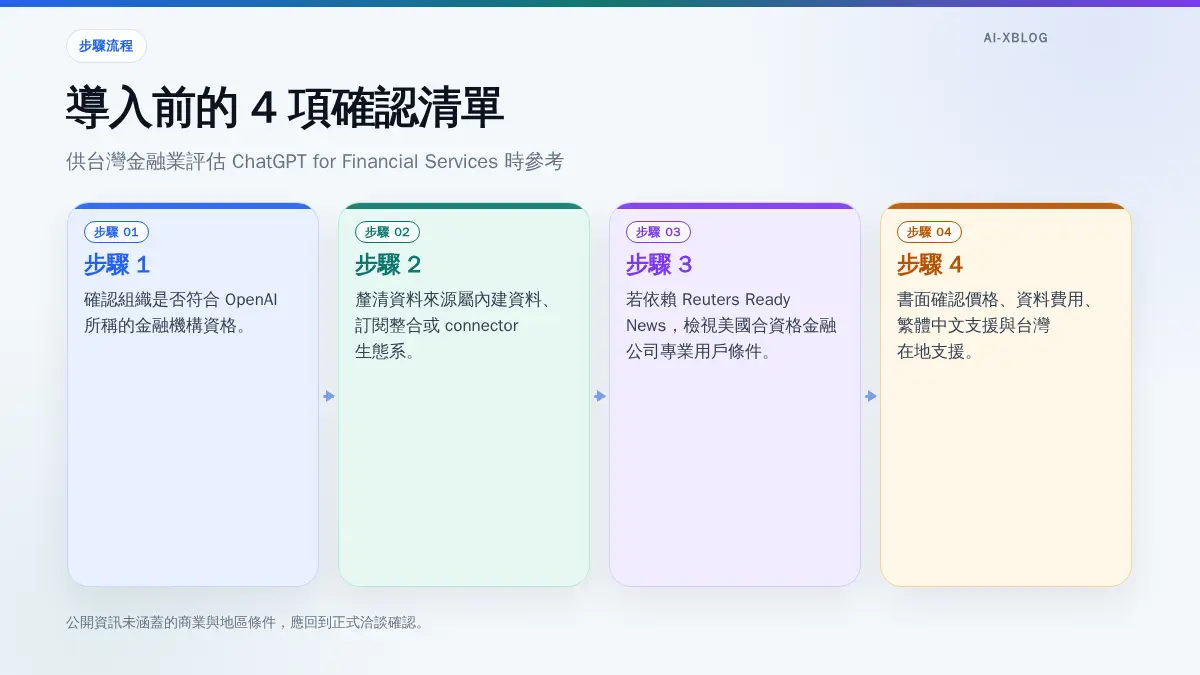
Task: Click the green heading 步驟 2
Action: click(388, 265)
